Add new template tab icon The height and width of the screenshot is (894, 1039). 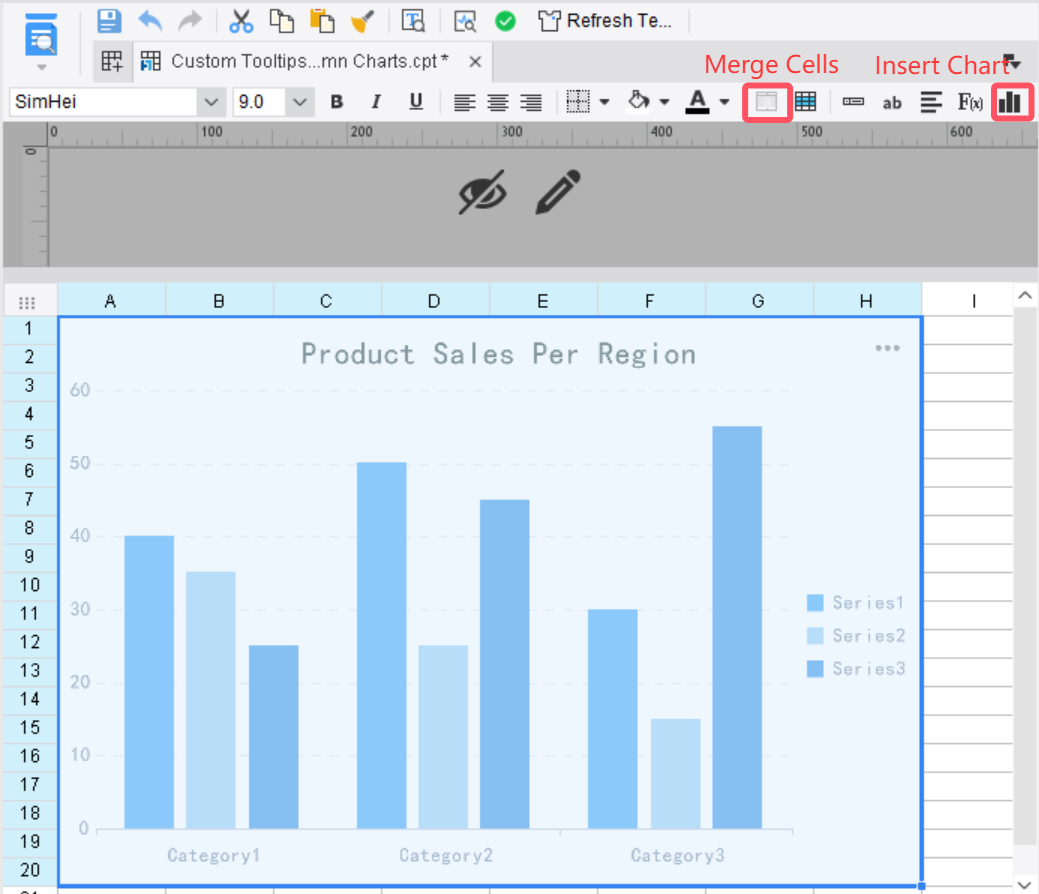(x=111, y=62)
